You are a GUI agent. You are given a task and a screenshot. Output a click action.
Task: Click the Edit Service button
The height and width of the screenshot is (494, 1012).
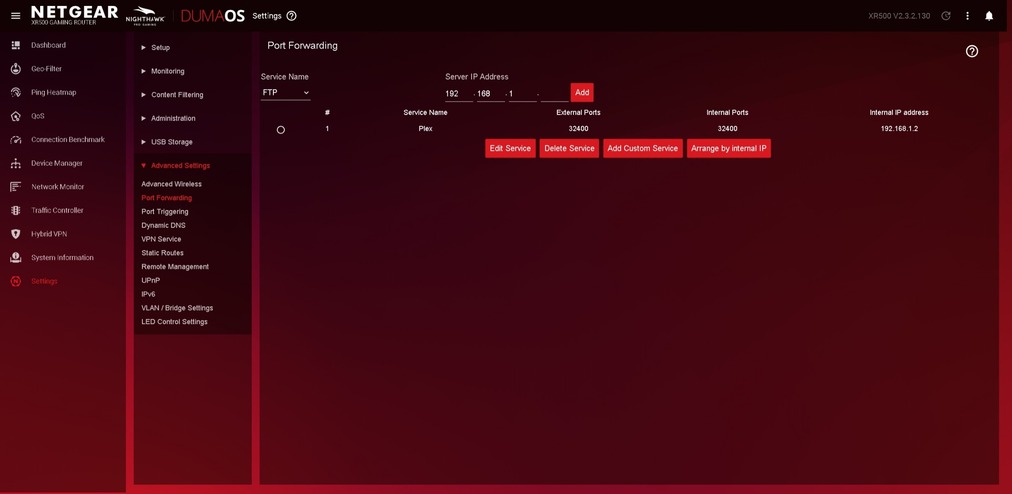coord(511,149)
